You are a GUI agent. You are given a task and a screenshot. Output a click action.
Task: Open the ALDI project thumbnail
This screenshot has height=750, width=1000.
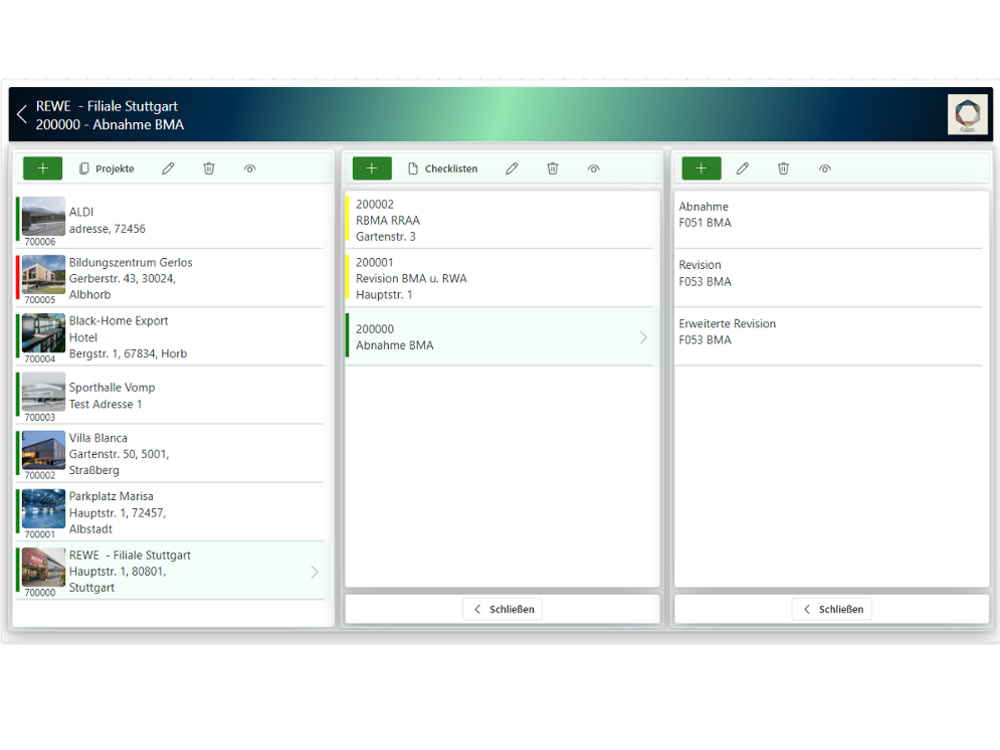pos(43,216)
